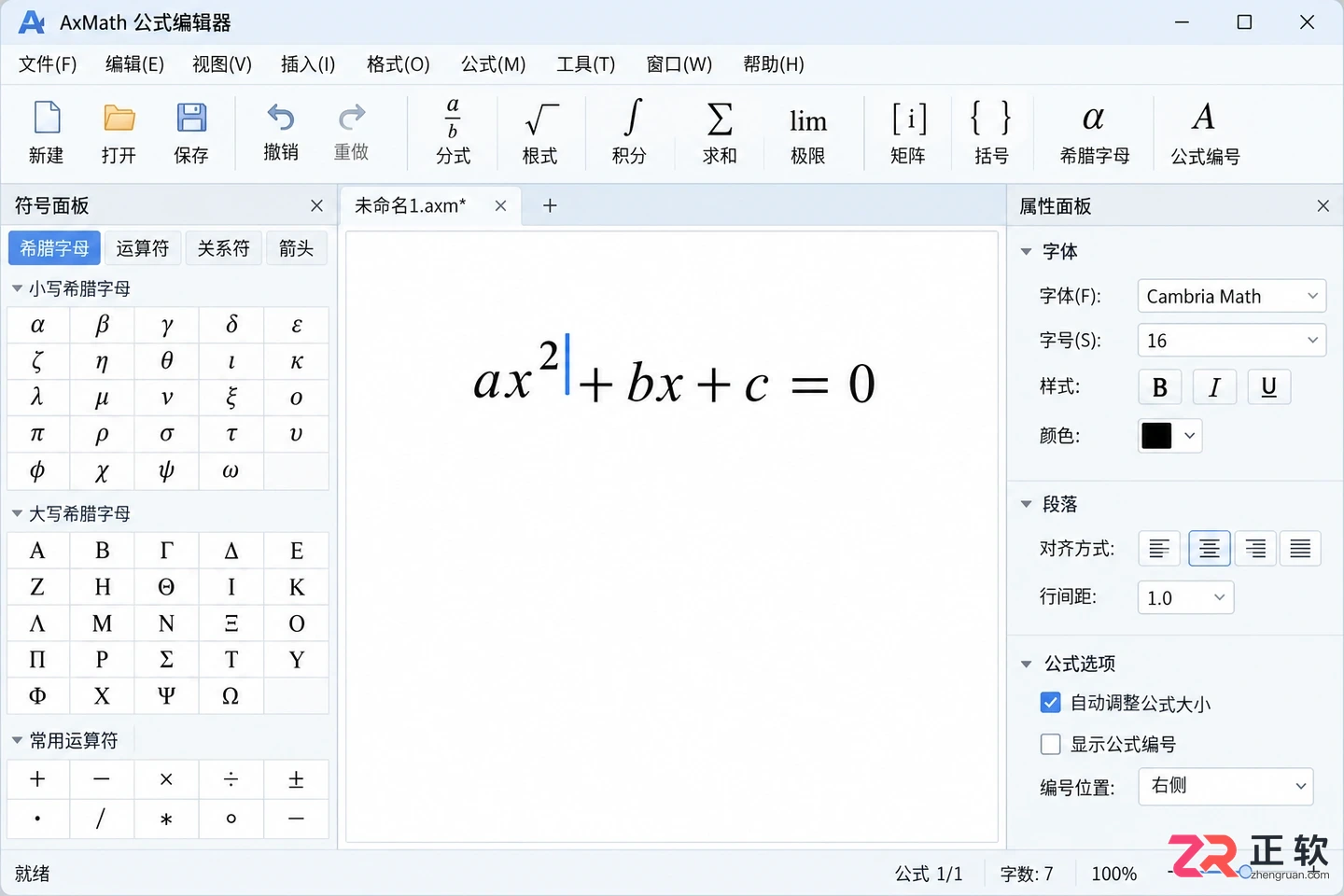Open a file with the 打开 icon

(x=119, y=119)
